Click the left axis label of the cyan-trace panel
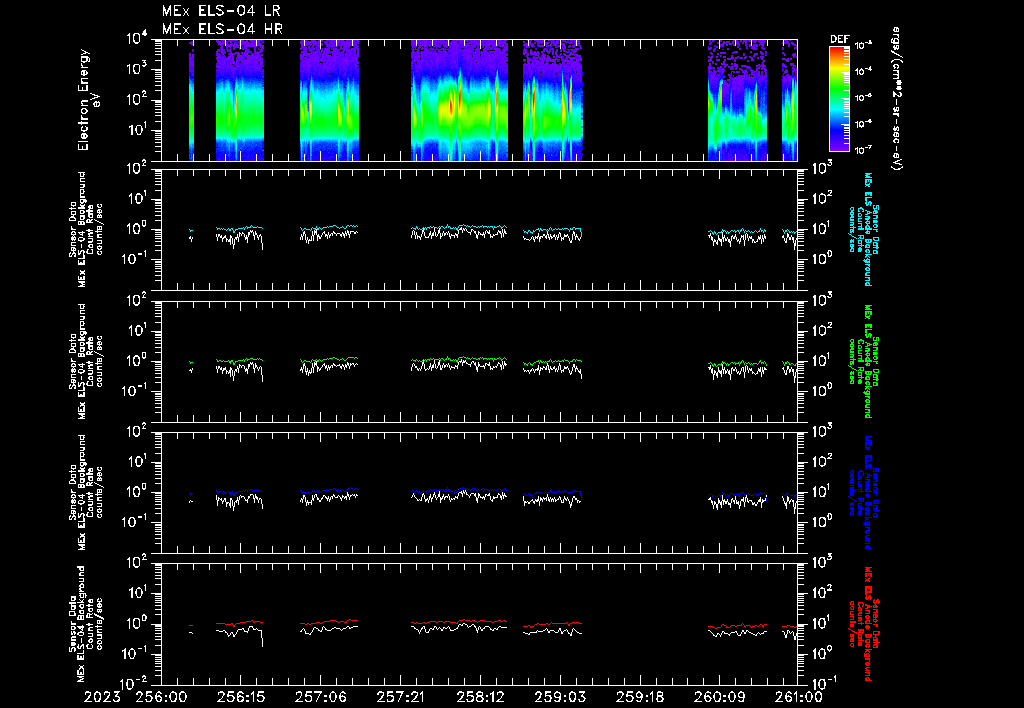This screenshot has height=708, width=1024. (x=86, y=229)
